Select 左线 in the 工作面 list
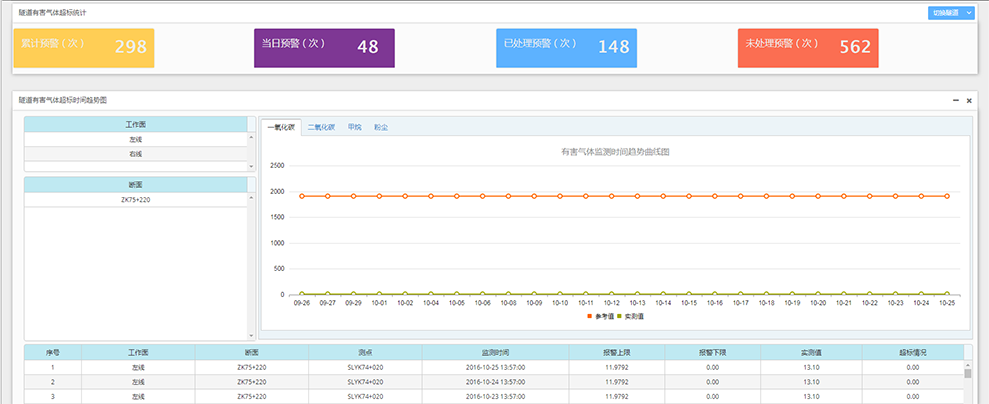This screenshot has height=404, width=989. point(136,140)
